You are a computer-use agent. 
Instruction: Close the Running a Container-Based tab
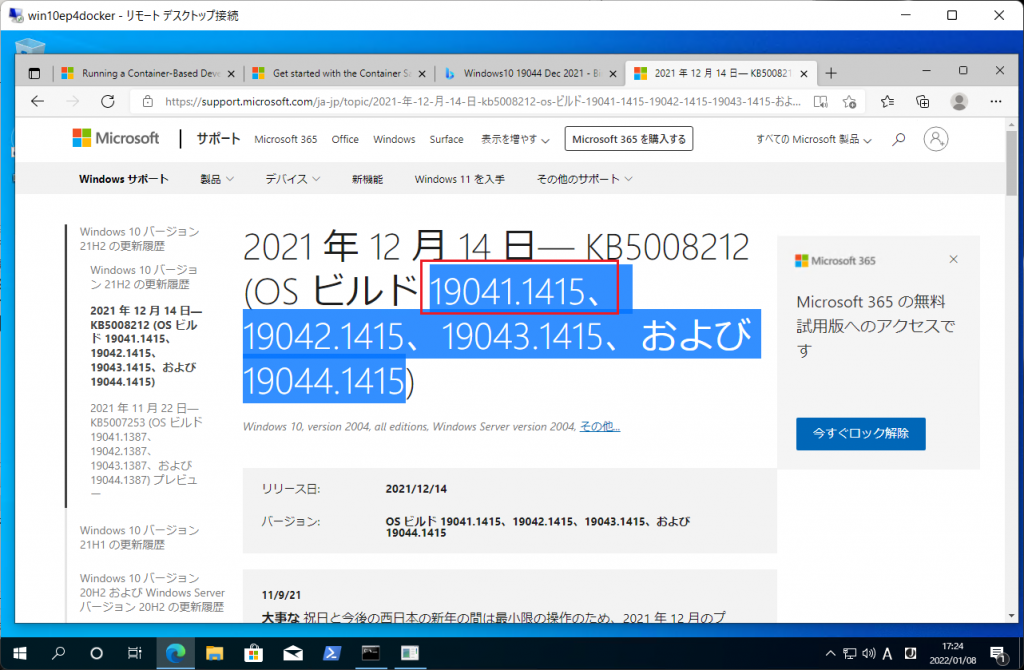click(231, 74)
